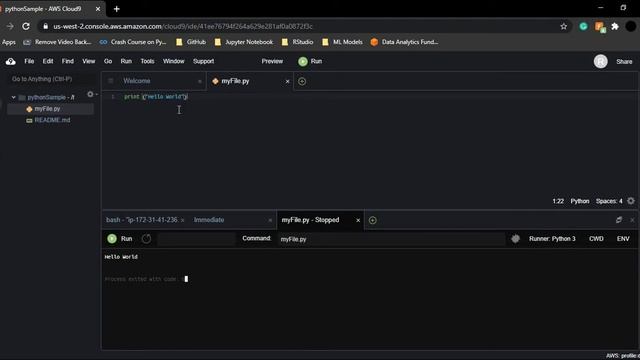Viewport: 640px width, 360px height.
Task: Click the green Run button in top toolbar
Action: tap(310, 61)
